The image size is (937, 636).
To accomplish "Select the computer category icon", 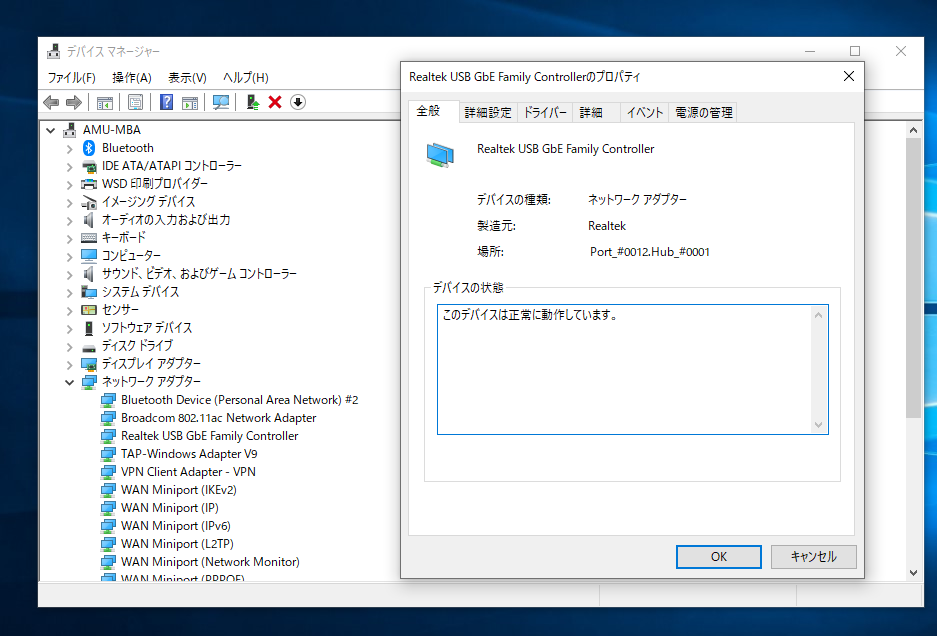I will (x=89, y=256).
